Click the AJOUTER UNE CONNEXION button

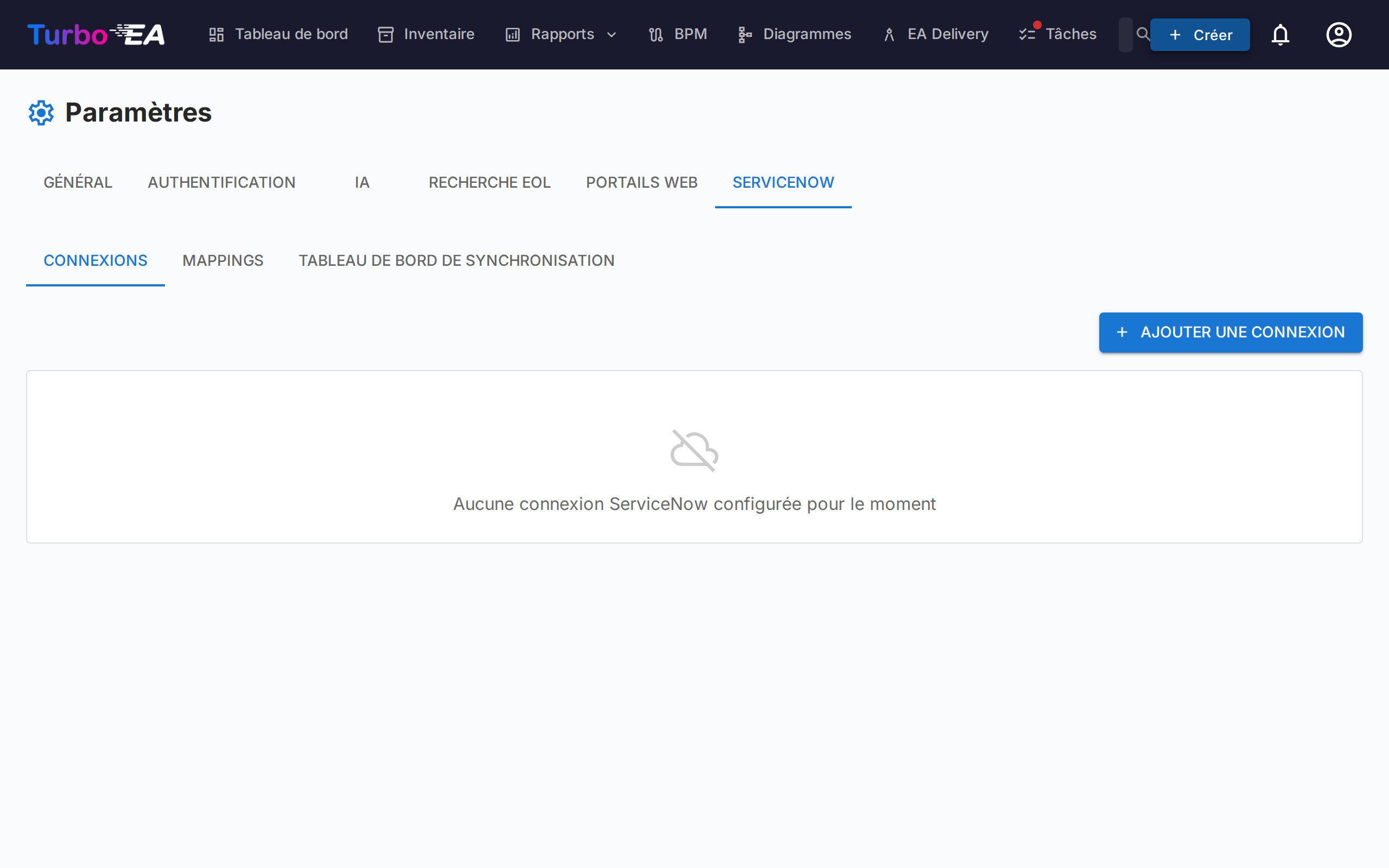(1230, 332)
